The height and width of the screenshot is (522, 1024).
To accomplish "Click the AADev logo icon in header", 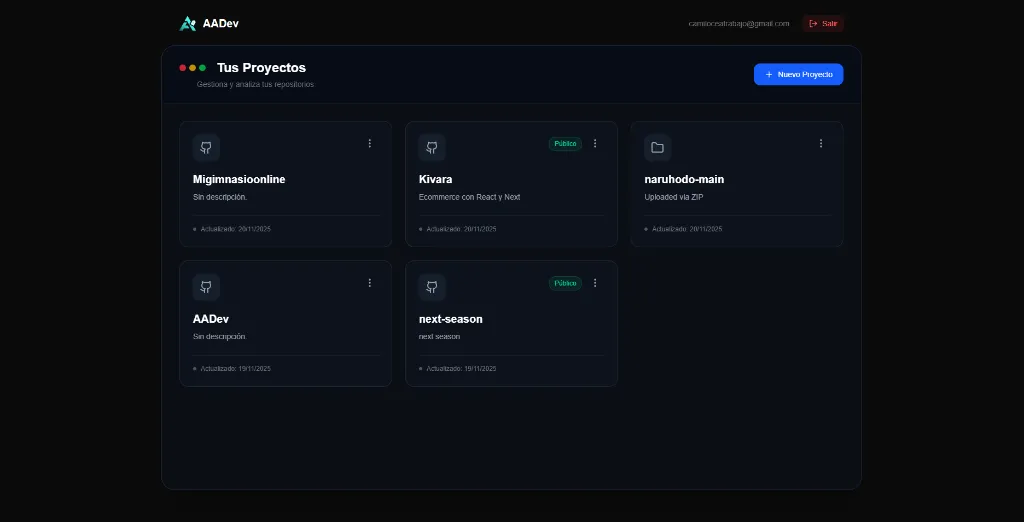I will coord(187,23).
